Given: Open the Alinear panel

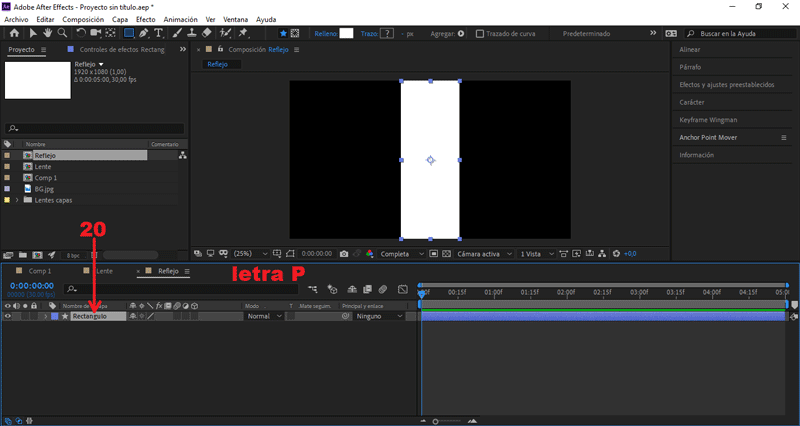Looking at the screenshot, I should point(690,49).
